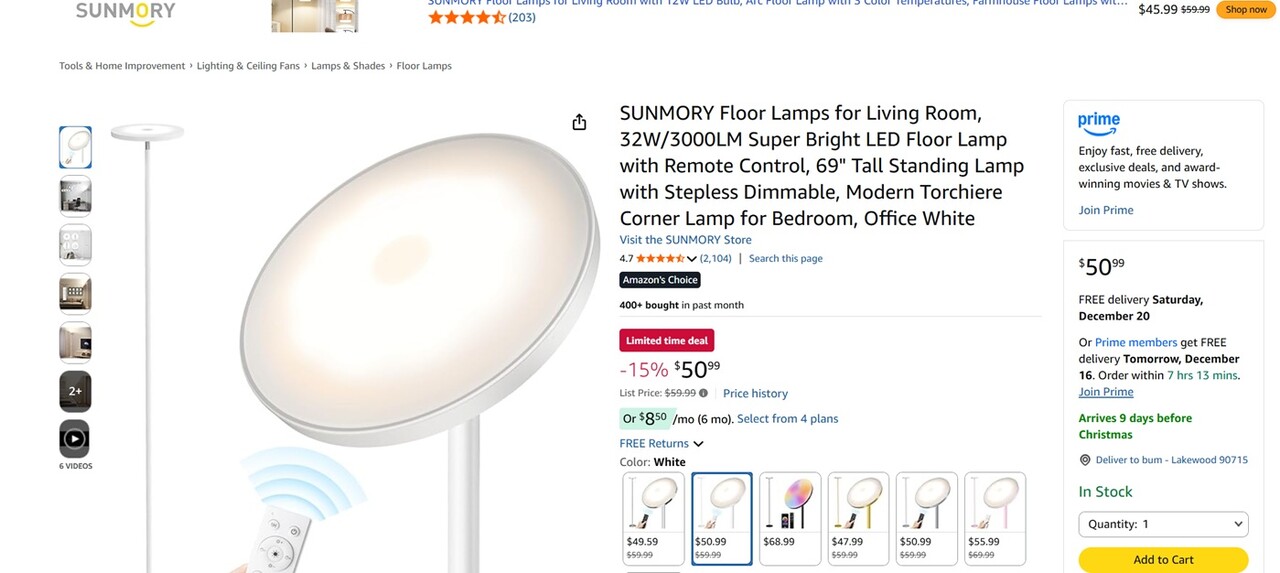Click the Prime logo
Screen dimensions: 1280x573
(x=1098, y=123)
